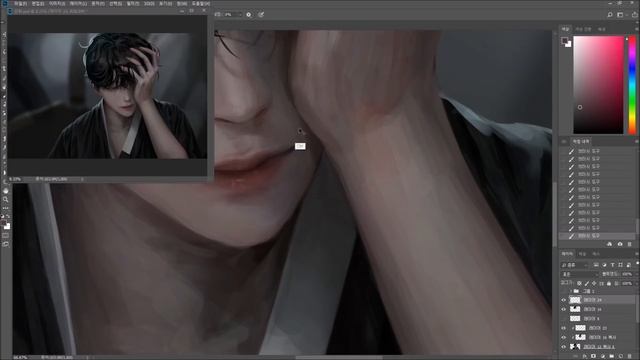This screenshot has height=360, width=640.
Task: Open the 3D menu in menu bar
Action: tap(149, 3)
